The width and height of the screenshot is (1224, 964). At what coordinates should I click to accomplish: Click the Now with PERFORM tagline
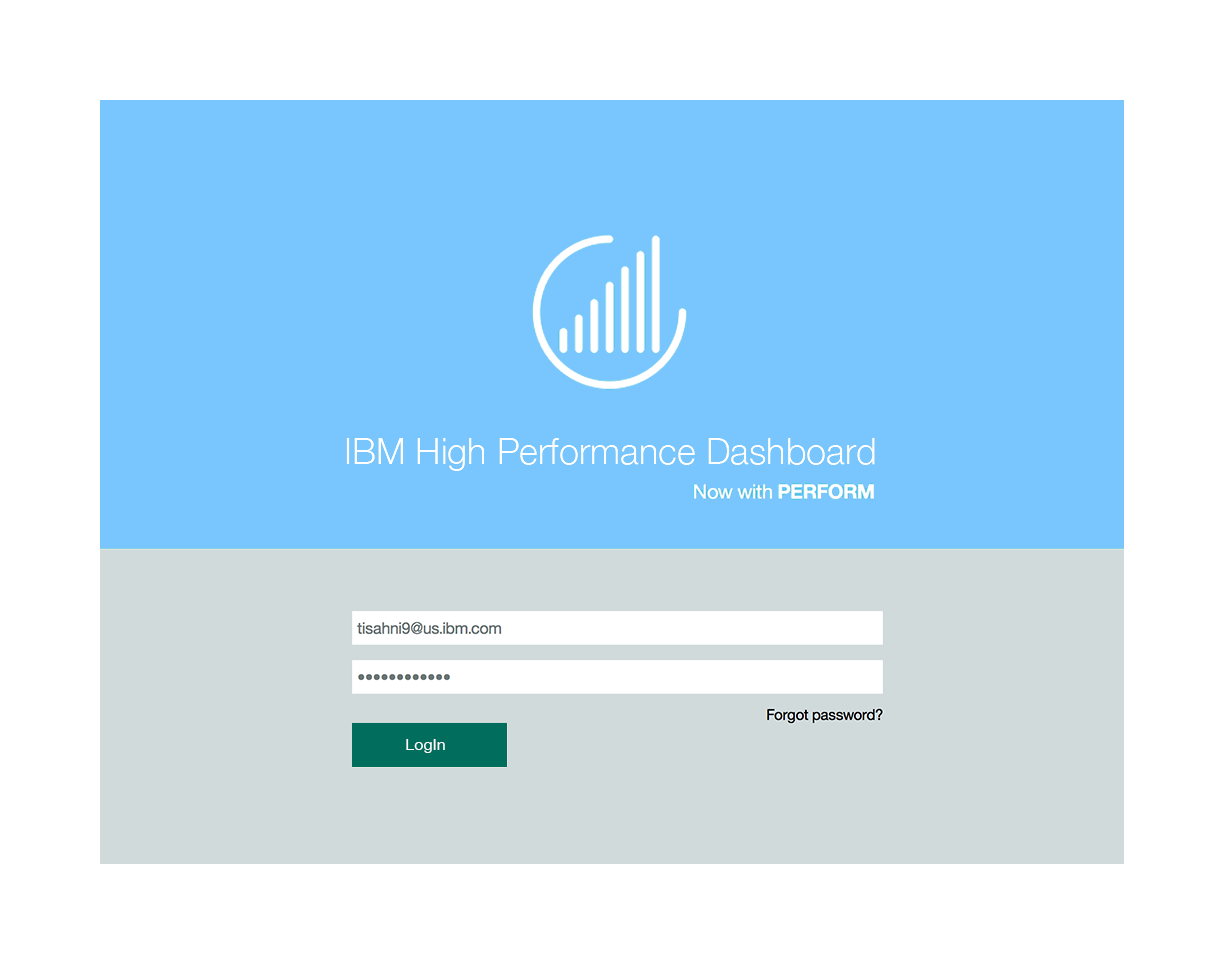784,492
